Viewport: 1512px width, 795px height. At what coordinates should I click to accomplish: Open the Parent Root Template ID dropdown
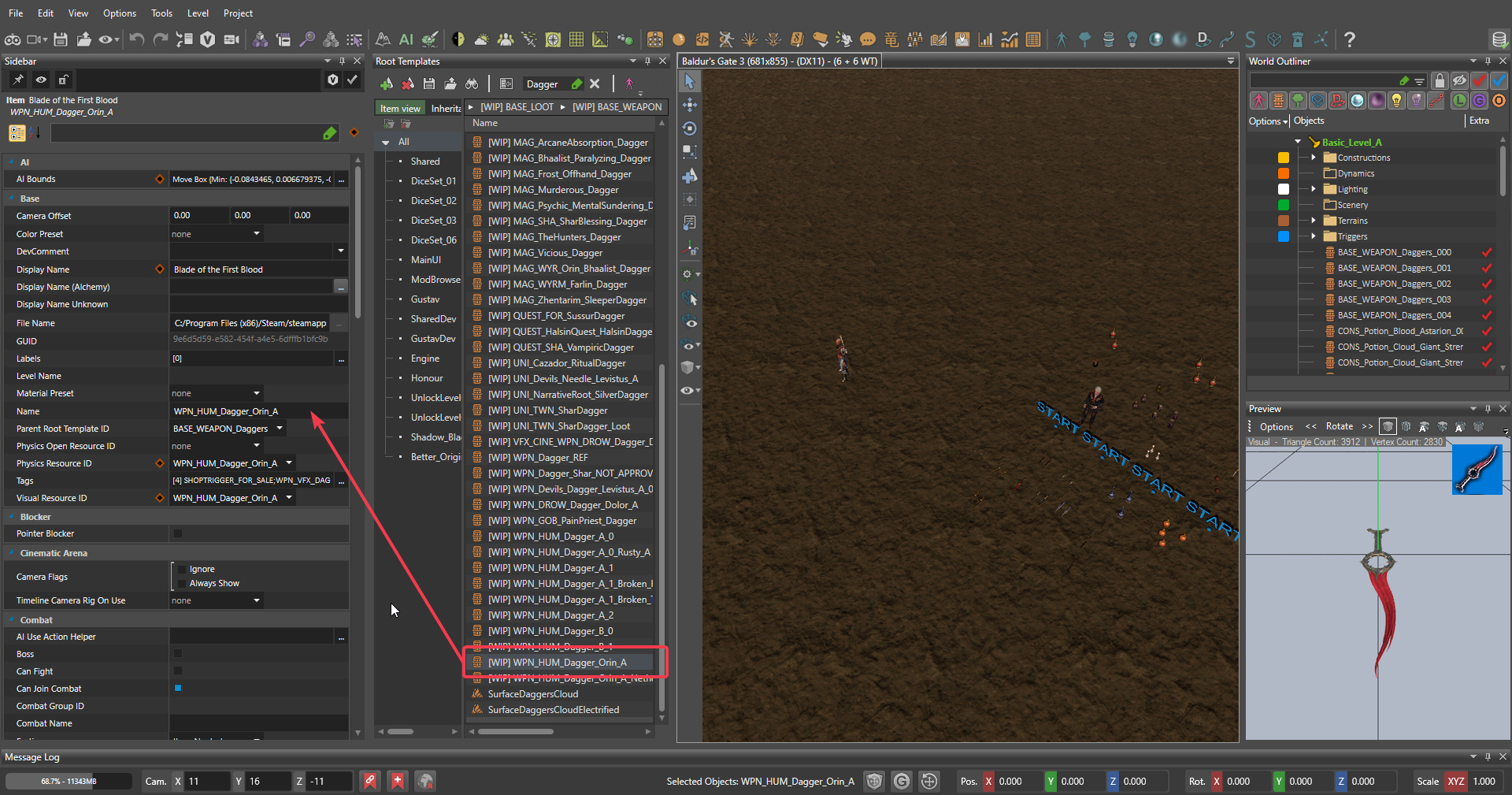pyautogui.click(x=280, y=429)
